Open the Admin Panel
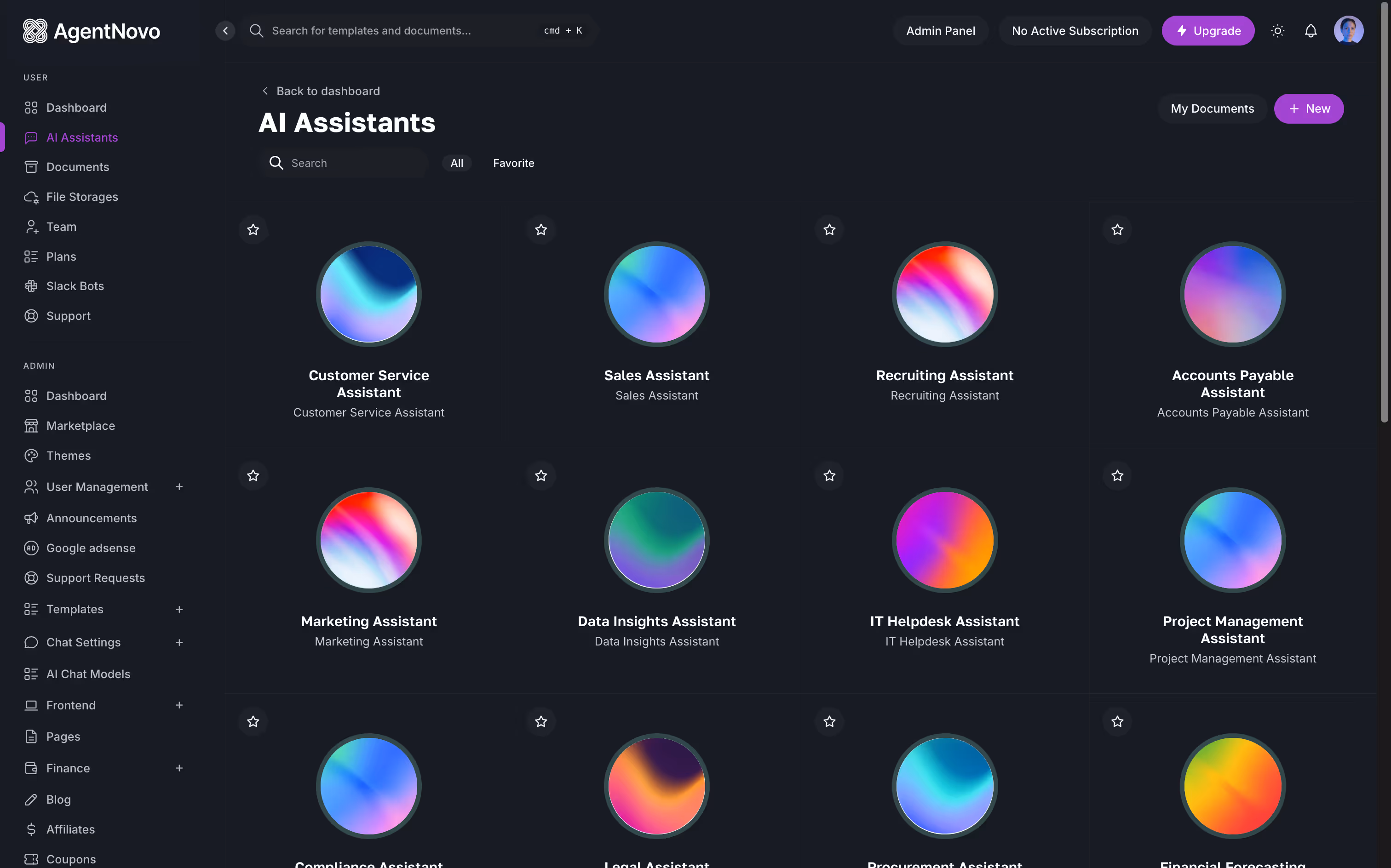 [940, 31]
